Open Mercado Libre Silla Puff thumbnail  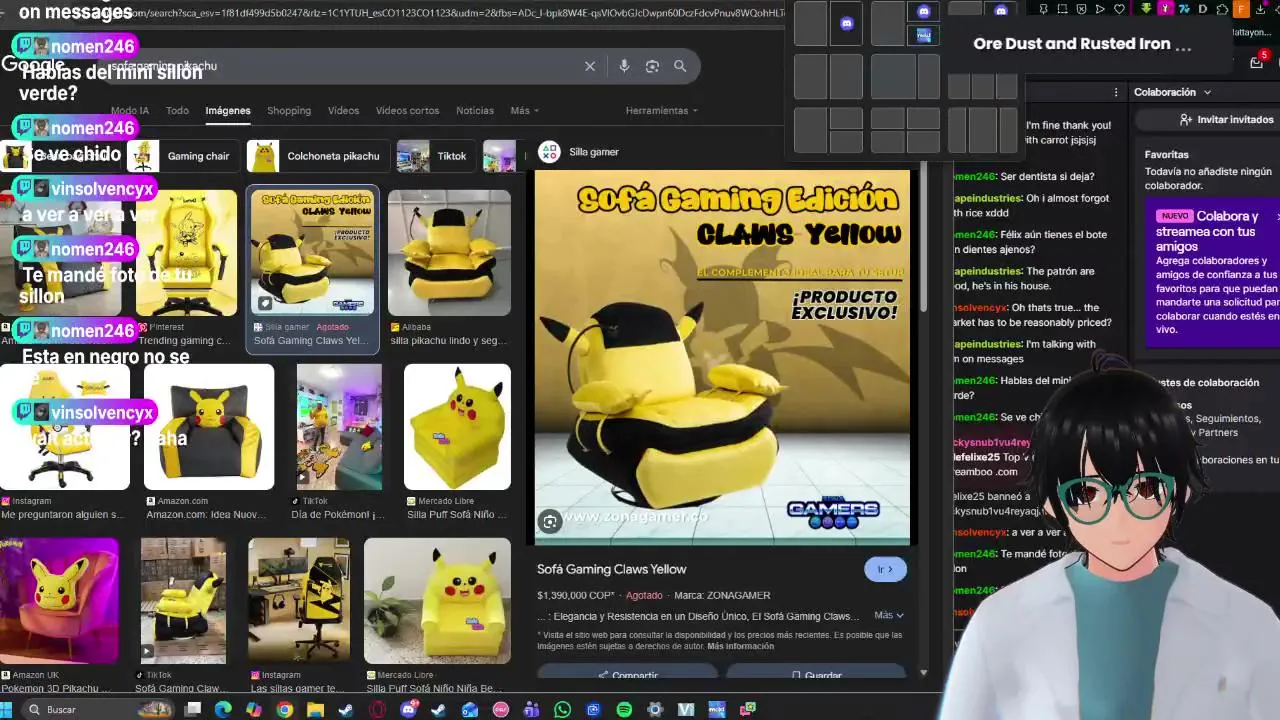click(x=457, y=427)
